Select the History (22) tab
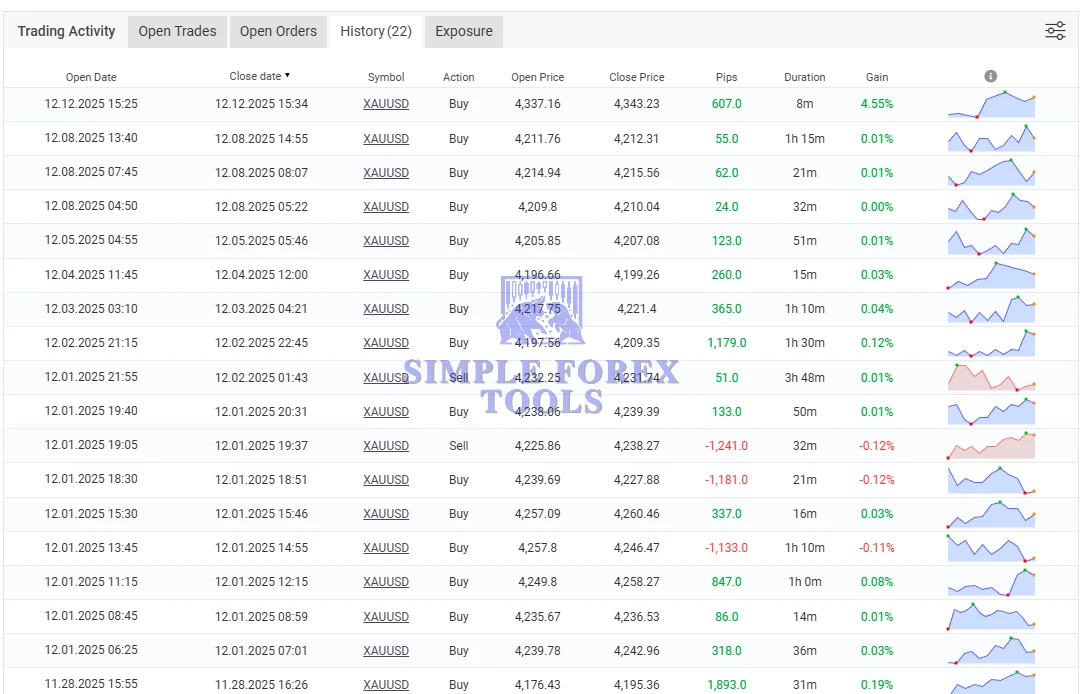The image size is (1083, 694). (x=376, y=31)
